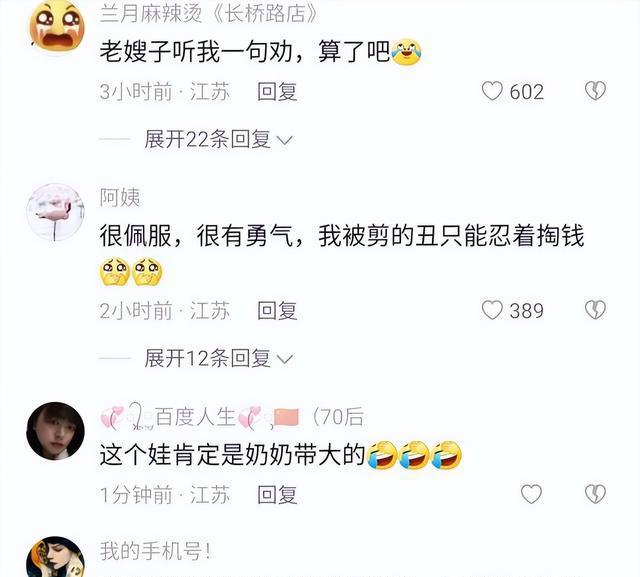Open avatar of 我的手机号! user
This screenshot has height=577, width=640.
56,557
